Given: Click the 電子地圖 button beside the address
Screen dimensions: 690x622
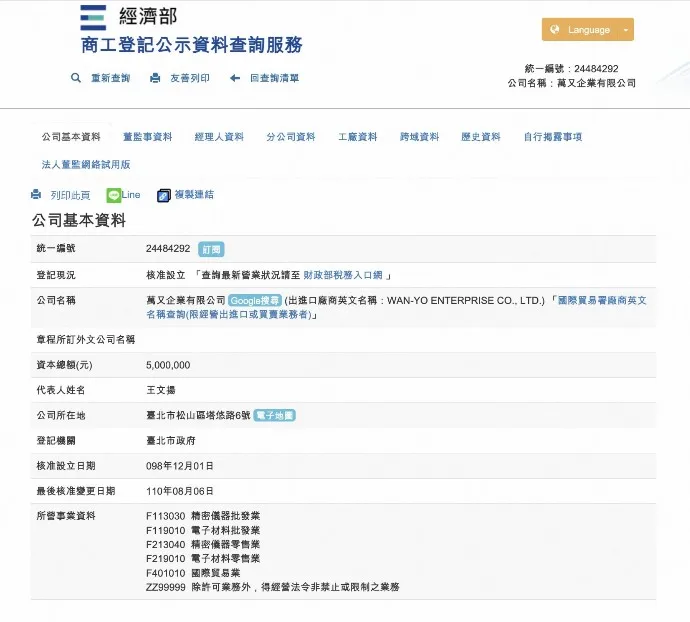Looking at the screenshot, I should point(275,415).
